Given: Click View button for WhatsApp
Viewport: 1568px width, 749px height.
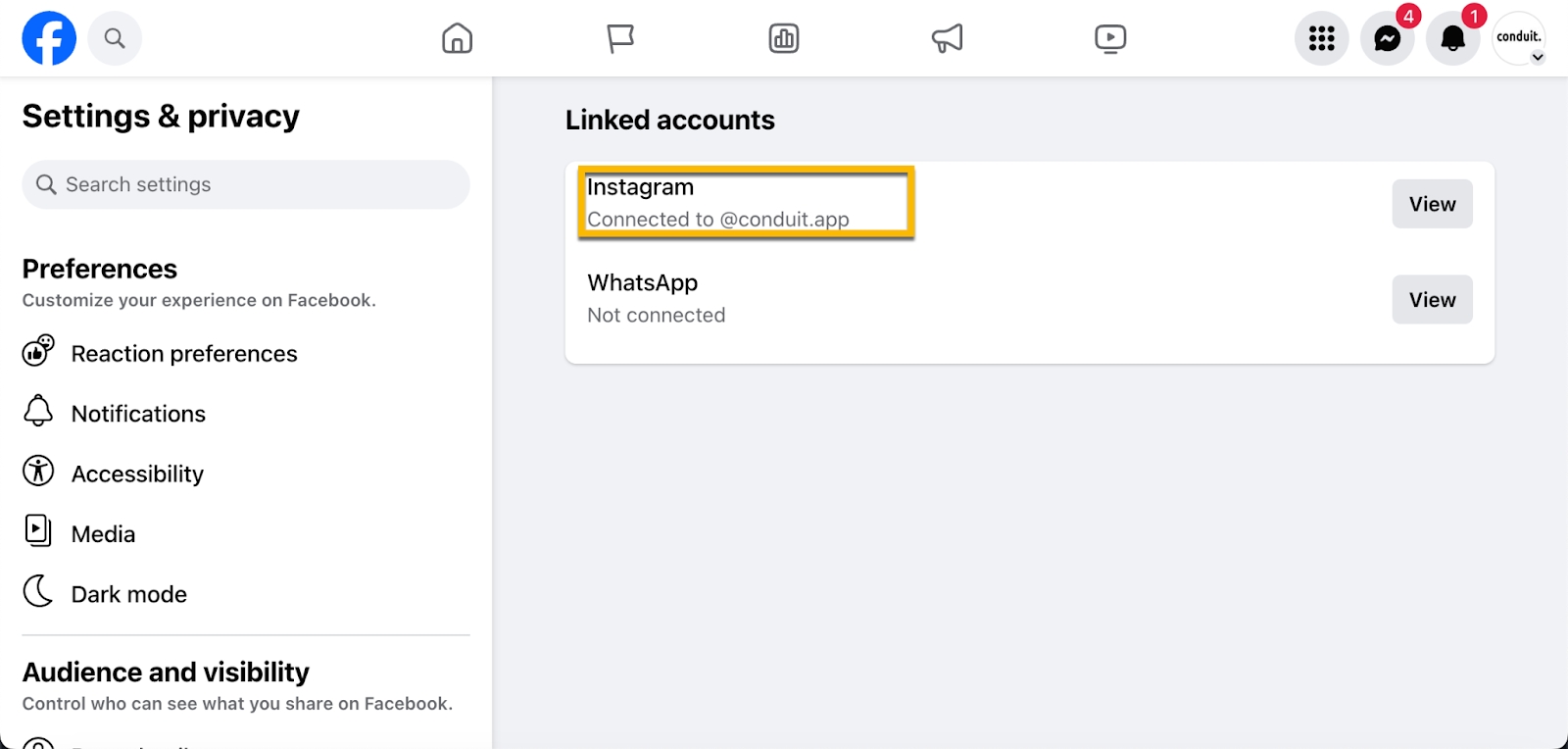Looking at the screenshot, I should [x=1432, y=300].
